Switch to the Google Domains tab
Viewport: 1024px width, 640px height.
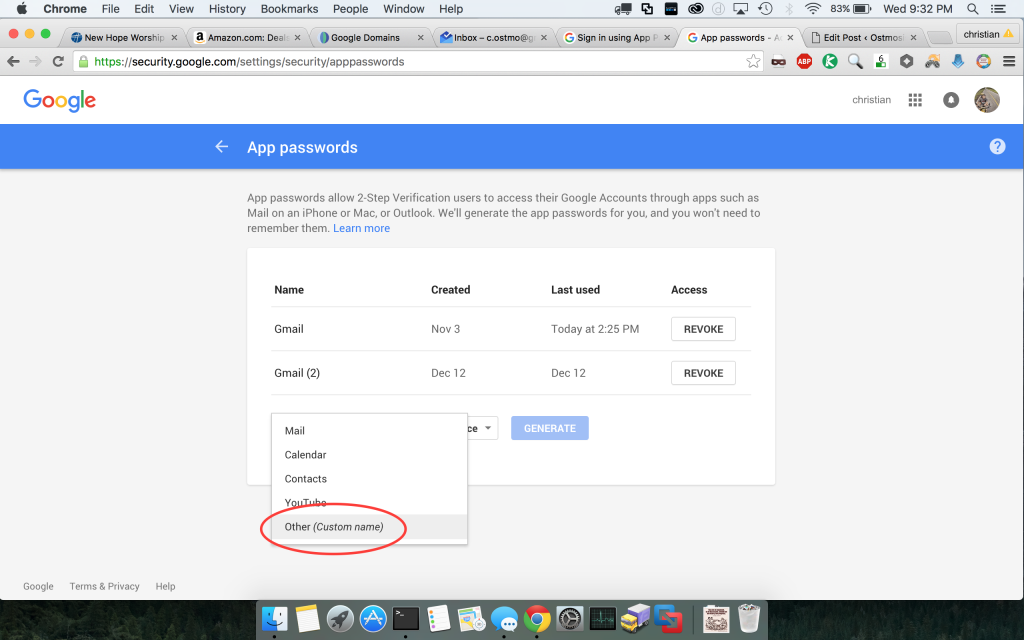(371, 38)
